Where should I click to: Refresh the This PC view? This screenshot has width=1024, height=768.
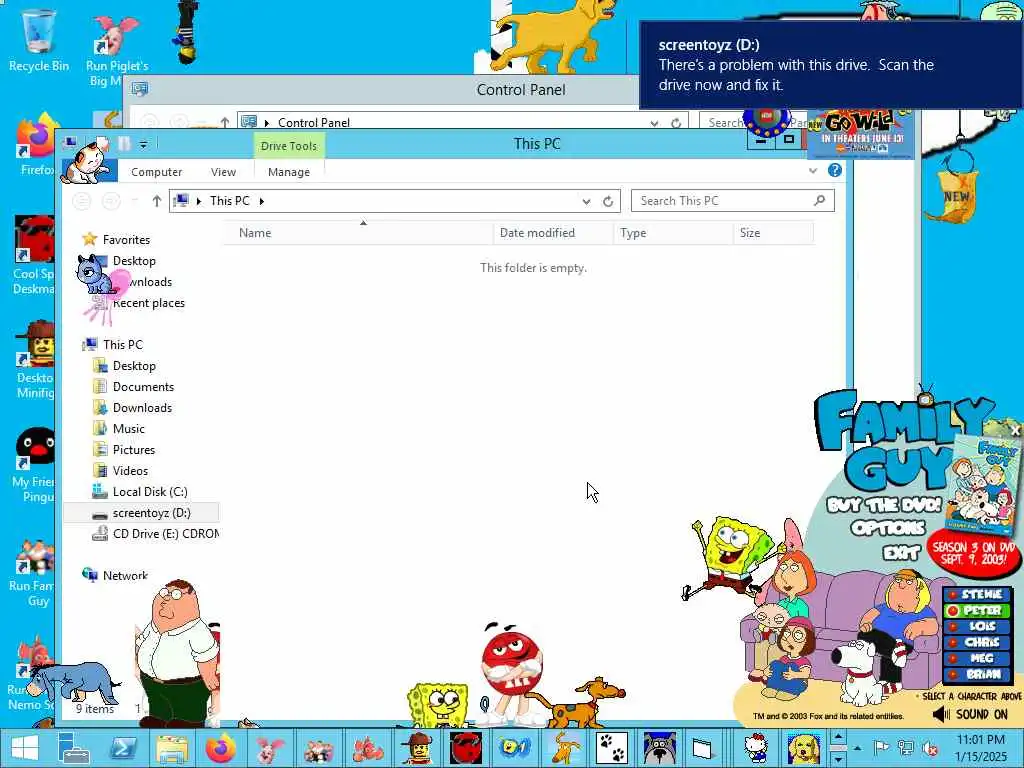pyautogui.click(x=608, y=201)
